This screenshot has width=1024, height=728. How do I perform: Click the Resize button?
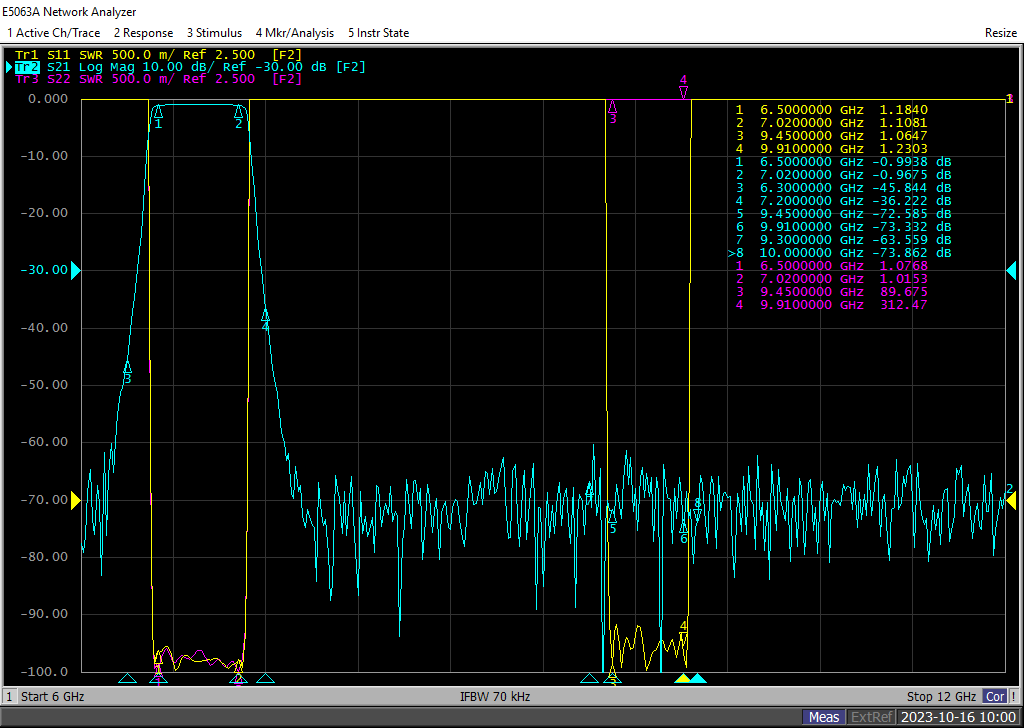point(1000,33)
